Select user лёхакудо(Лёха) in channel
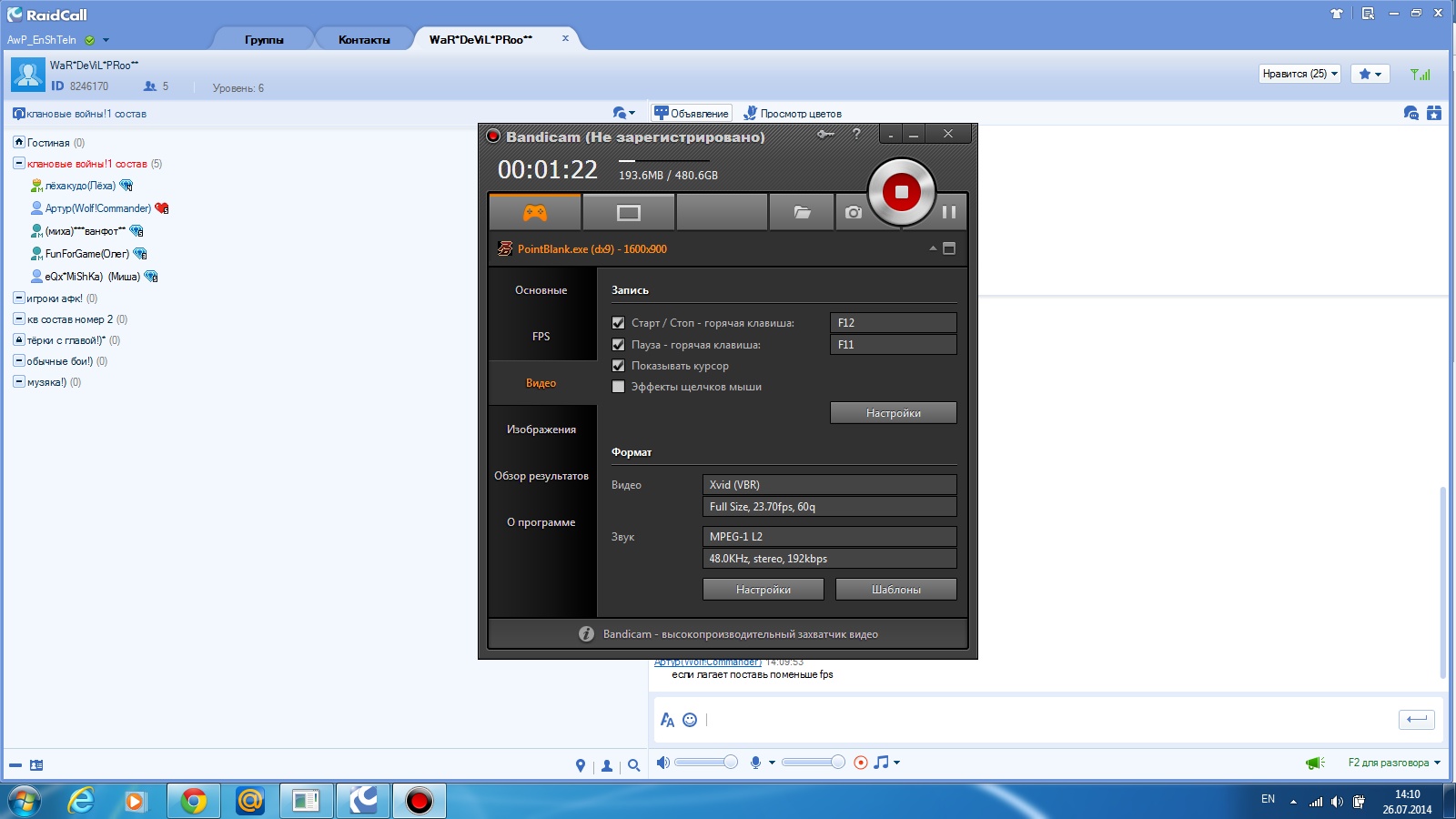Viewport: 1456px width, 819px height. [81, 186]
